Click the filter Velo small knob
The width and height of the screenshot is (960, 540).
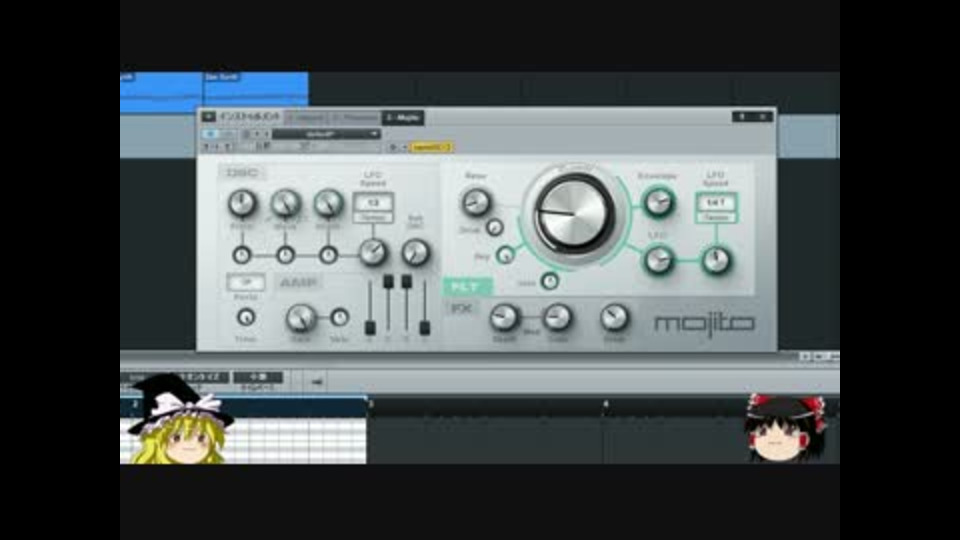click(x=550, y=281)
